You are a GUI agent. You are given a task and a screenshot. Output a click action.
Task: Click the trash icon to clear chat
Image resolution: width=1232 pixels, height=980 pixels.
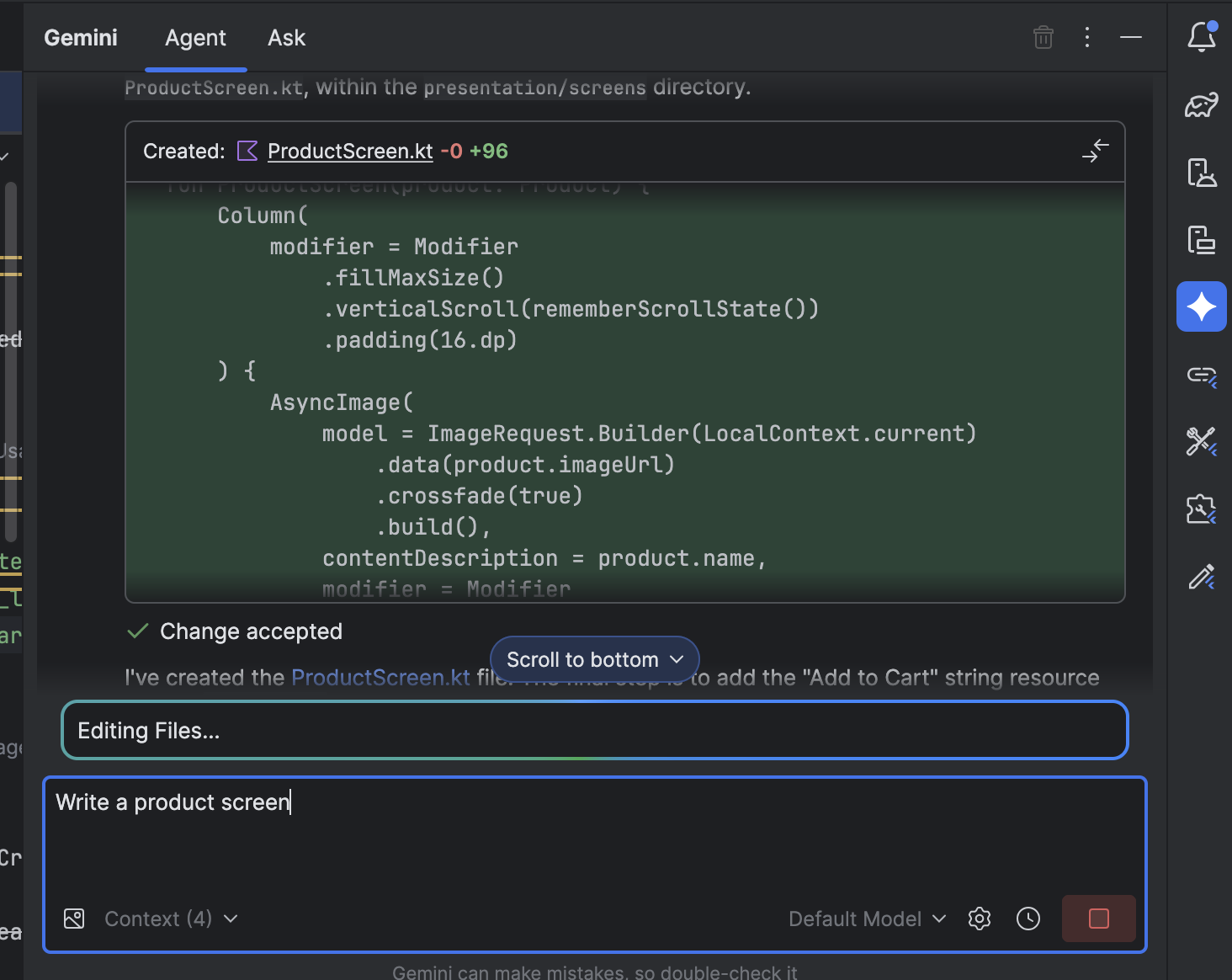pyautogui.click(x=1043, y=38)
